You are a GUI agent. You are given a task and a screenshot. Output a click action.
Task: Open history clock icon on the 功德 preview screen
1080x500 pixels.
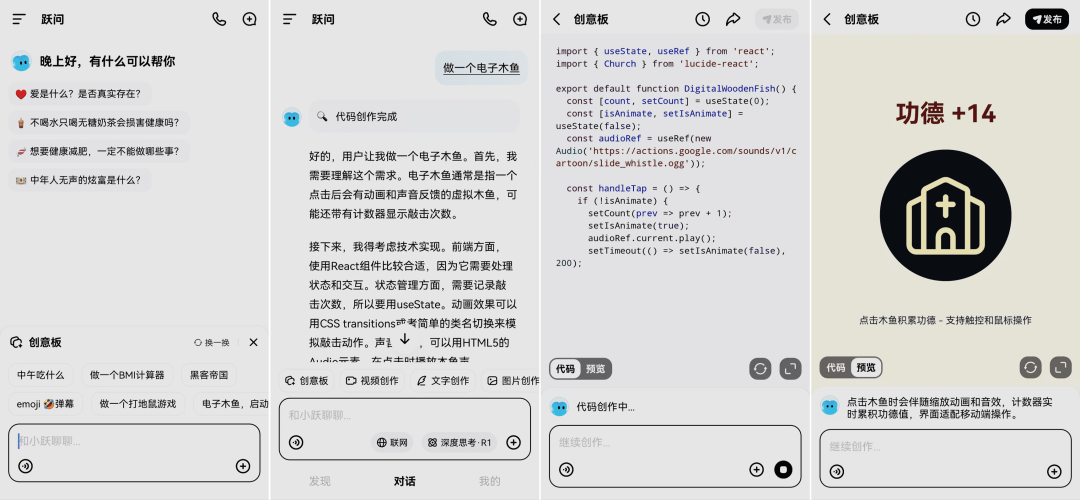pyautogui.click(x=973, y=19)
